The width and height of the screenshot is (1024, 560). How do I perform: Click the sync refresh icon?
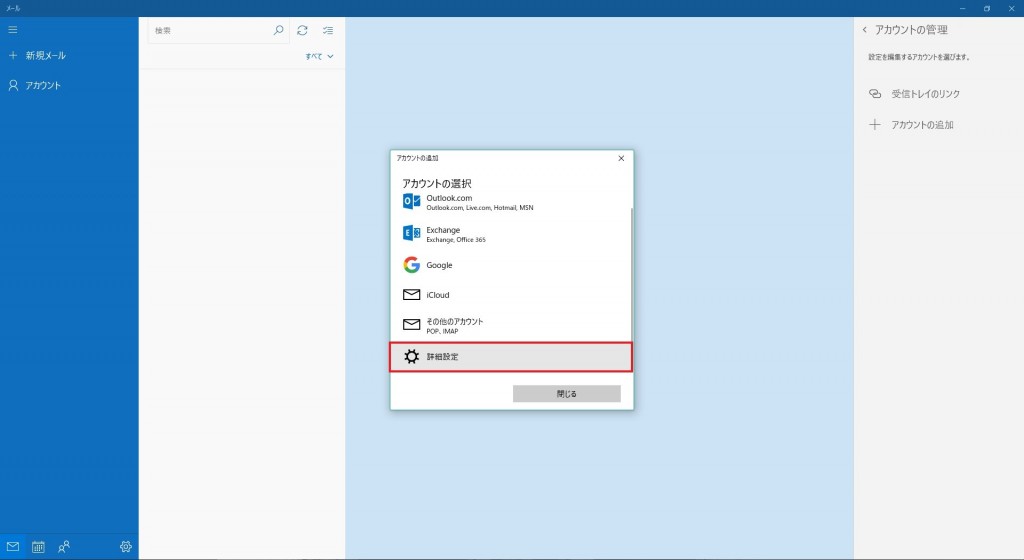pyautogui.click(x=302, y=31)
